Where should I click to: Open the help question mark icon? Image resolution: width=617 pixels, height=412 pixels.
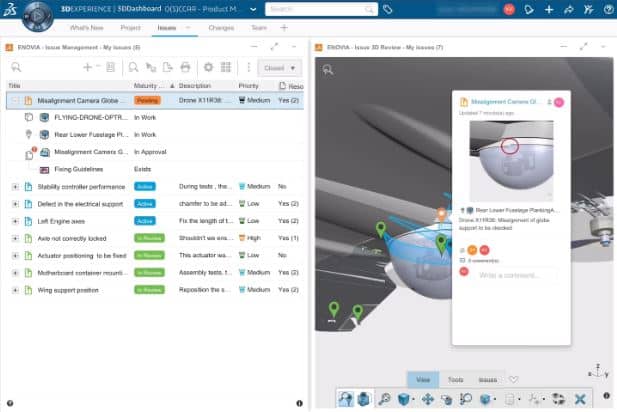(x=608, y=9)
